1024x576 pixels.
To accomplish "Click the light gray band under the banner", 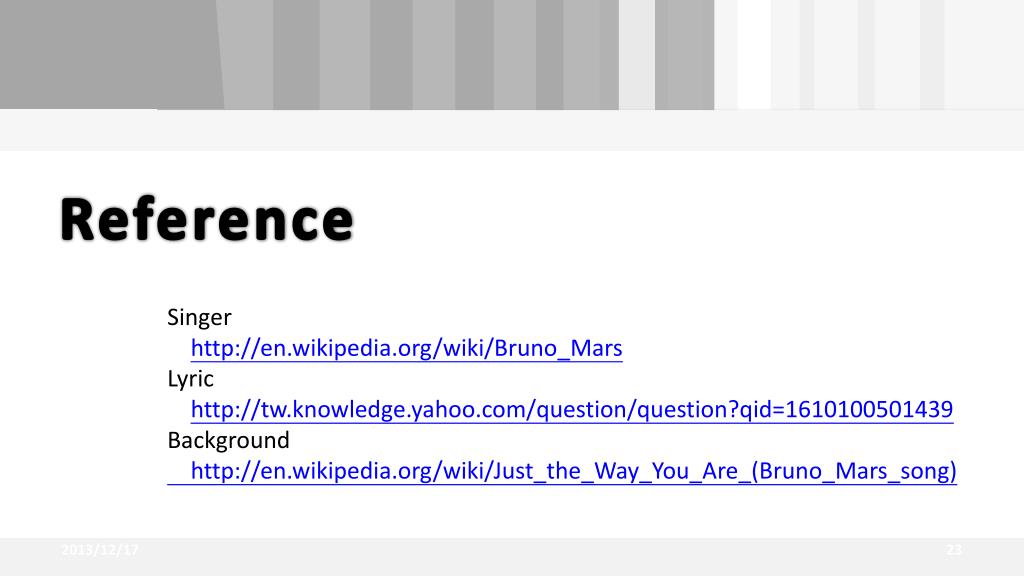I will 512,131.
